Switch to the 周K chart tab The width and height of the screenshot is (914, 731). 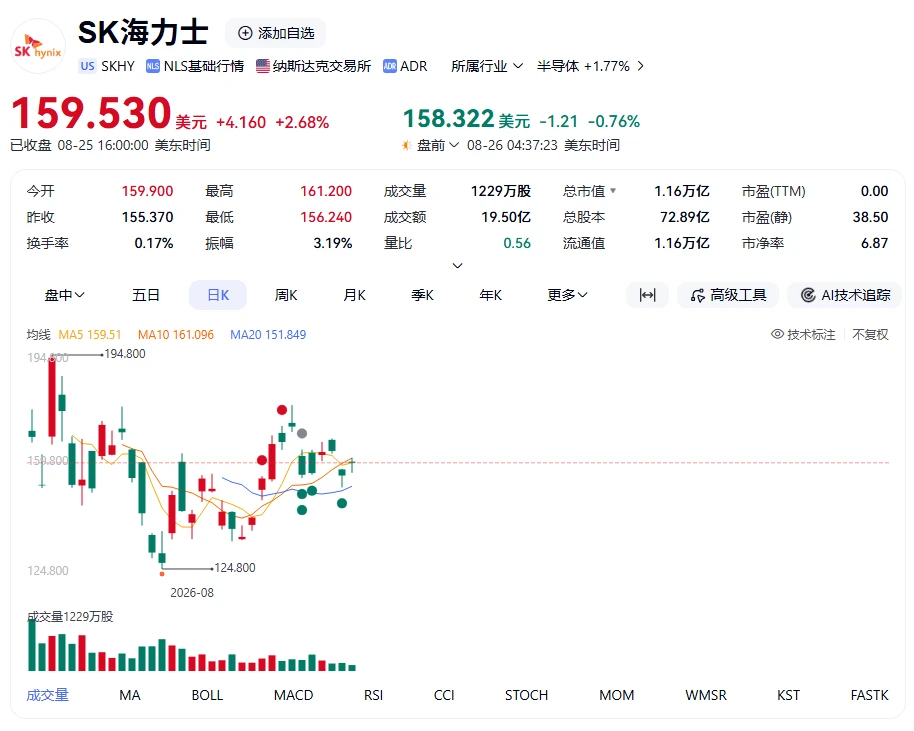(x=286, y=295)
